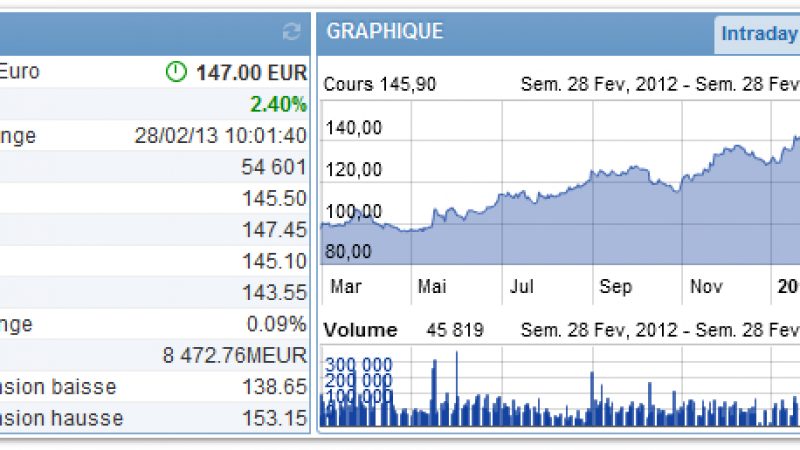Click the 147.45 value in the quote table

click(x=274, y=230)
